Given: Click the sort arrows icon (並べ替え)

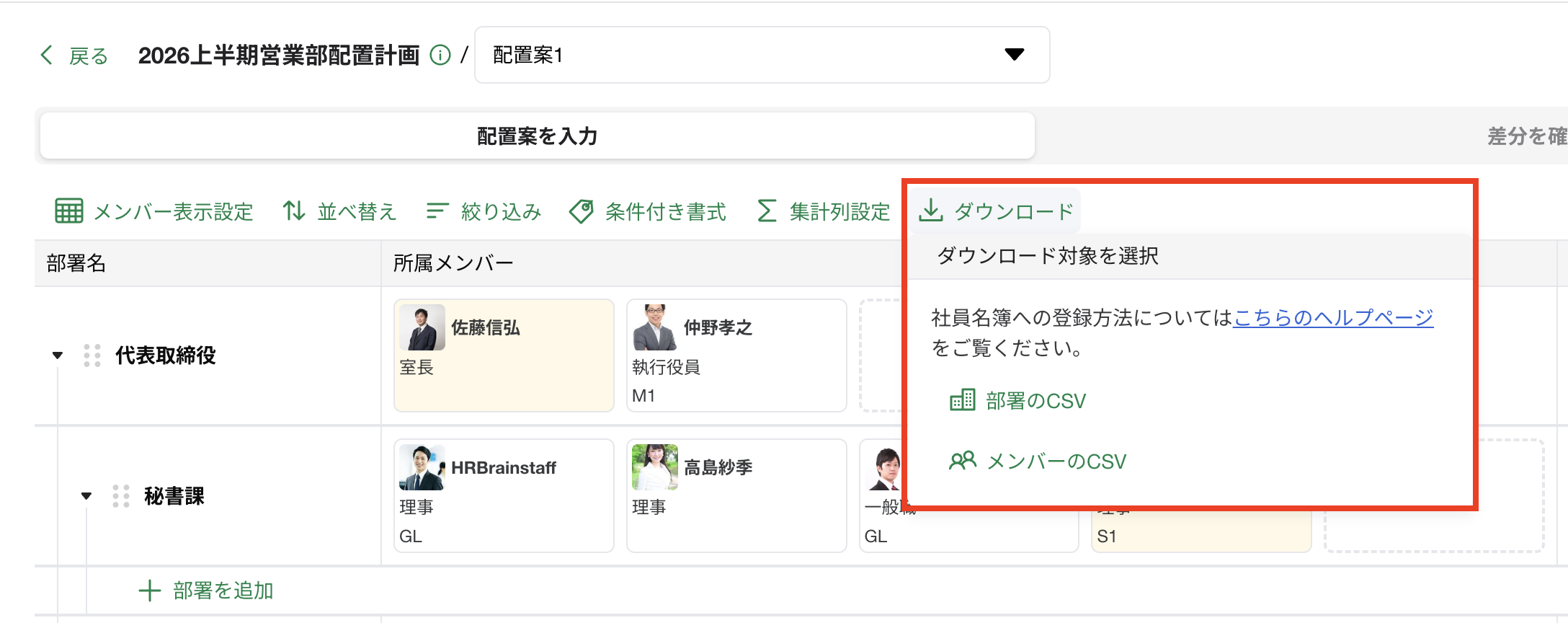Looking at the screenshot, I should click(293, 211).
